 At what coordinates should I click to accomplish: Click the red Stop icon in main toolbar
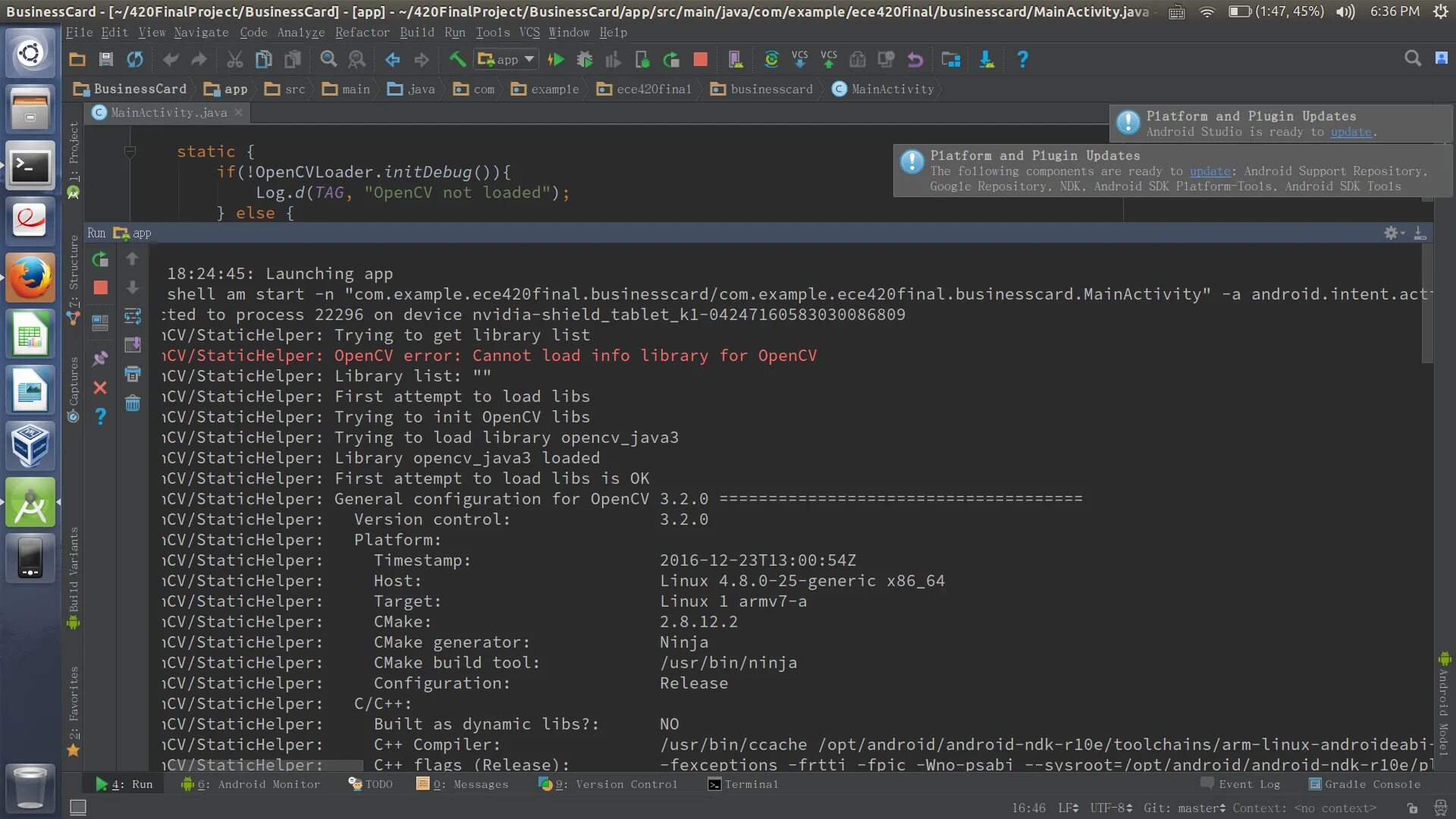click(701, 59)
